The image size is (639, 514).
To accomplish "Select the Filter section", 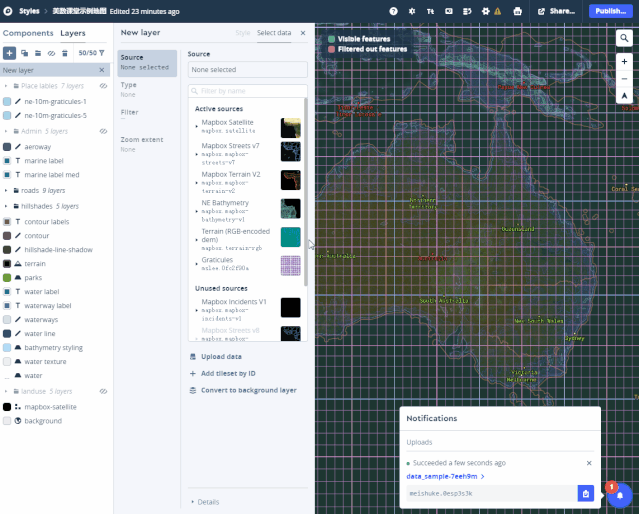I will 147,114.
